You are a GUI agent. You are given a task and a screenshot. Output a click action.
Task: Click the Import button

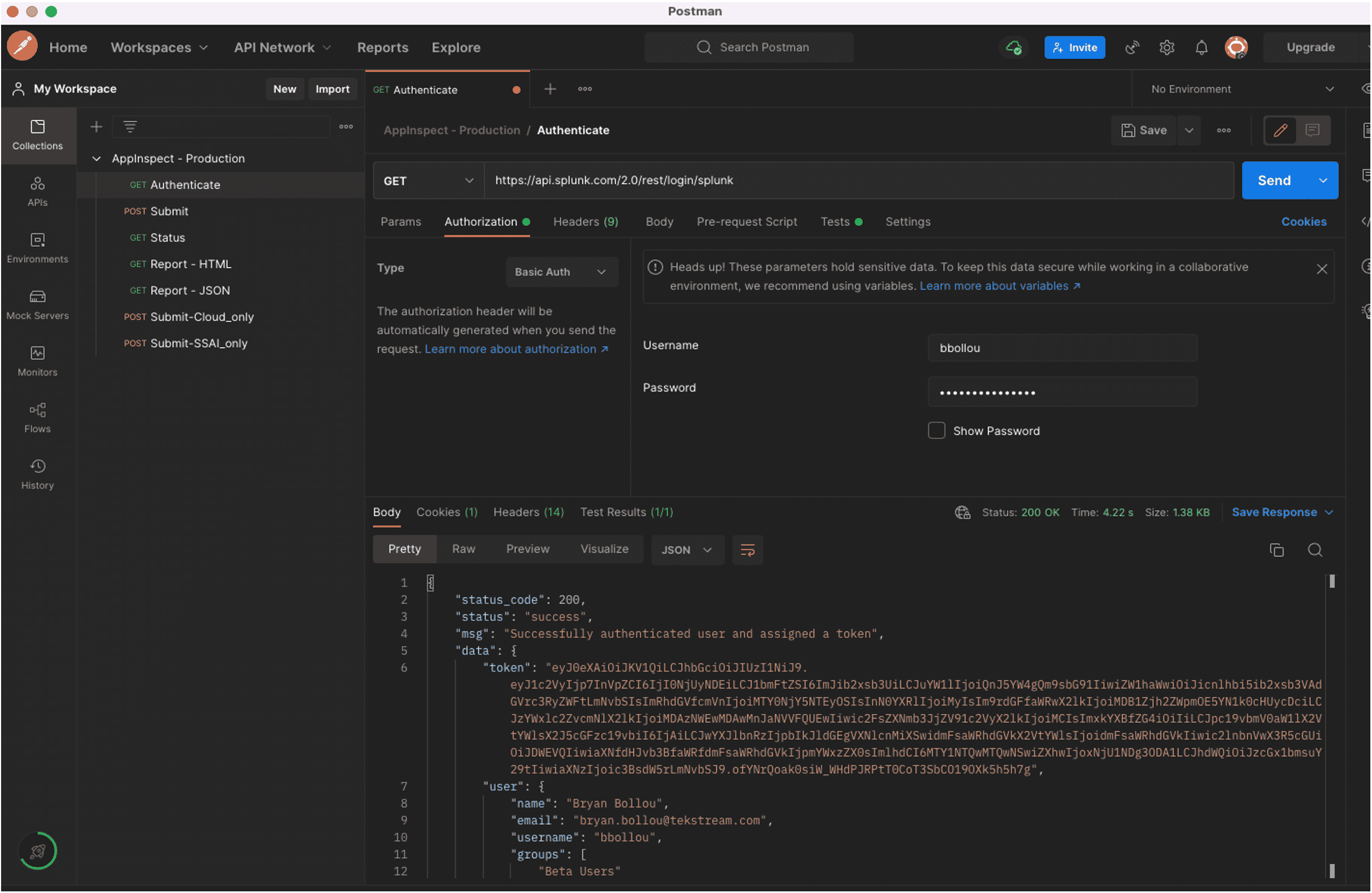(x=332, y=89)
